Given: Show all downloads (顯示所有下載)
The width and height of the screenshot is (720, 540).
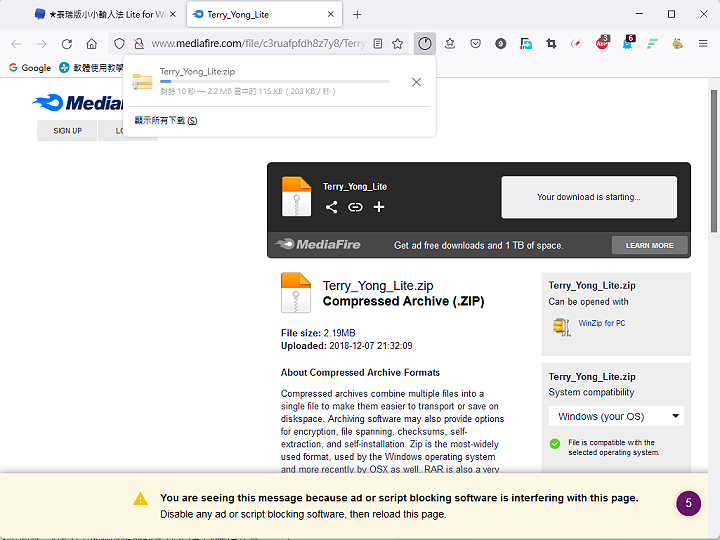Looking at the screenshot, I should pos(166,121).
